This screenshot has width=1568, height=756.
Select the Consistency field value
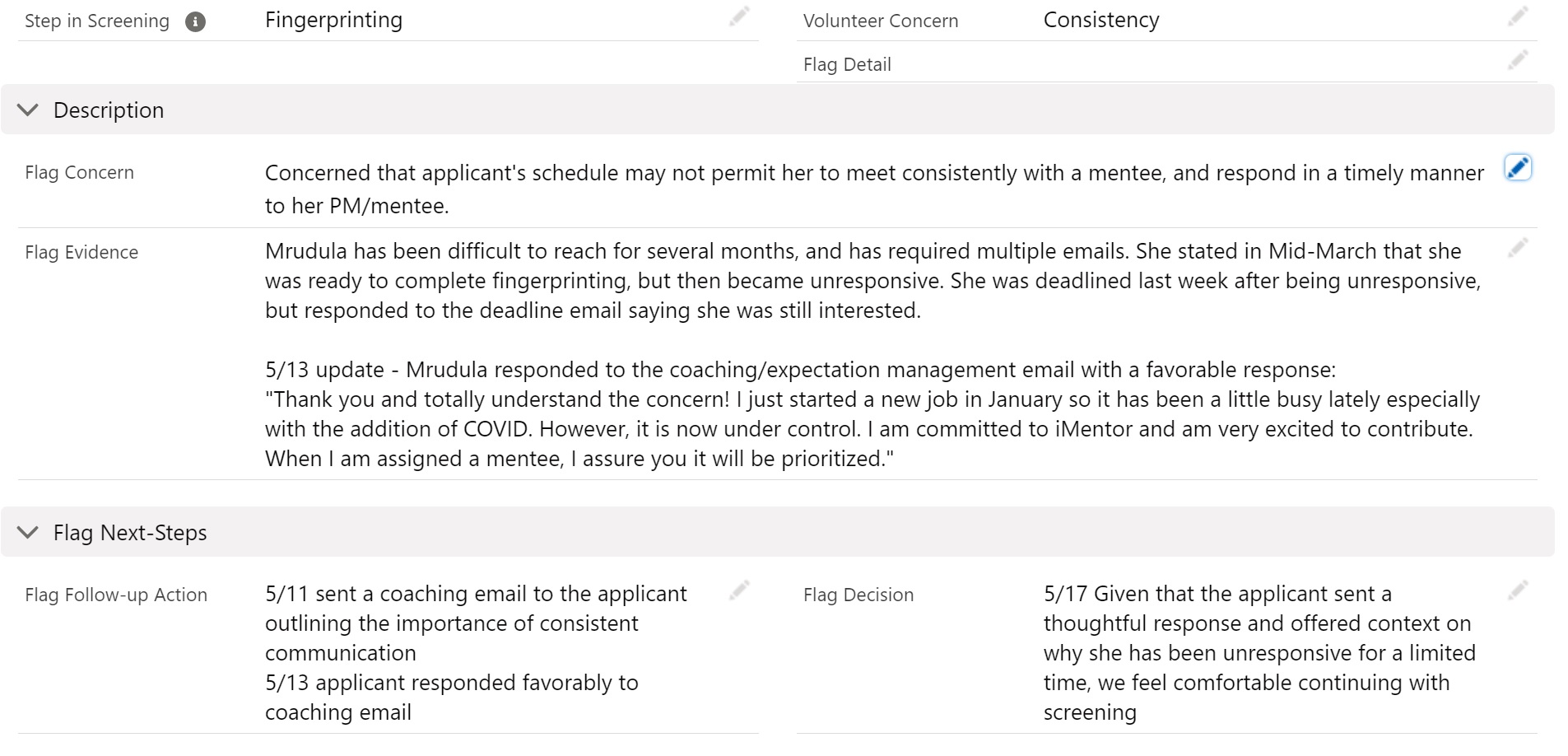click(1100, 21)
